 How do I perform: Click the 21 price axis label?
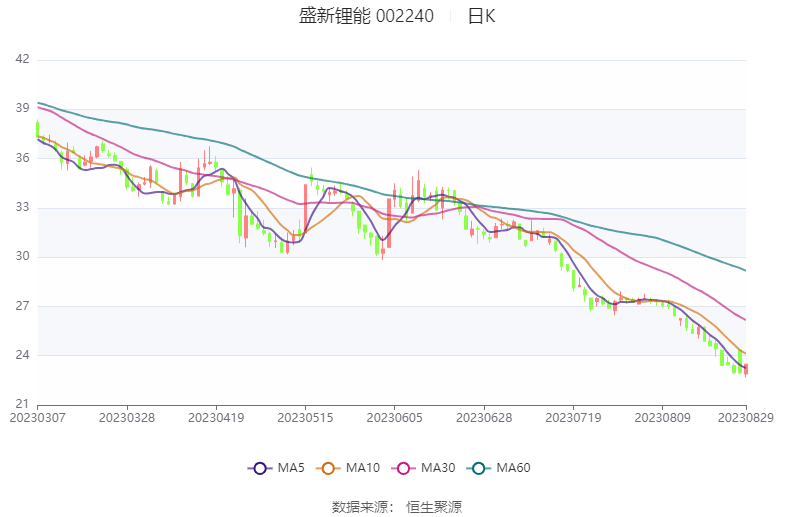22,404
